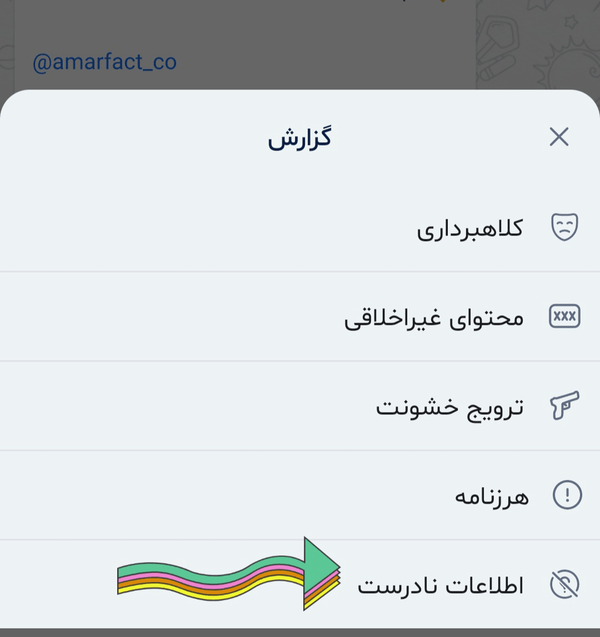The image size is (600, 637).
Task: Click blank space left of هرزنامه row
Action: point(200,496)
